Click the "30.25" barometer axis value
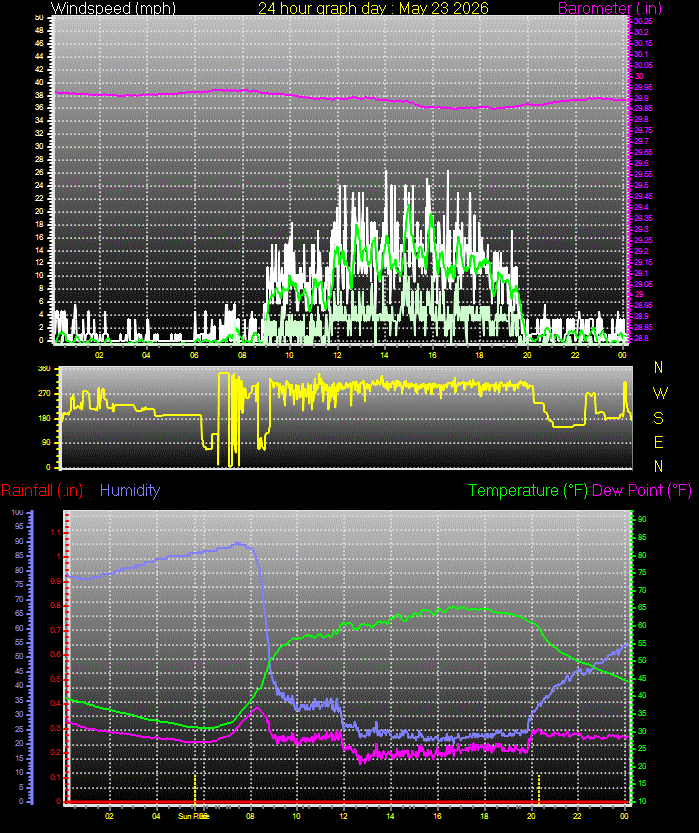Image resolution: width=699 pixels, height=833 pixels. (643, 21)
